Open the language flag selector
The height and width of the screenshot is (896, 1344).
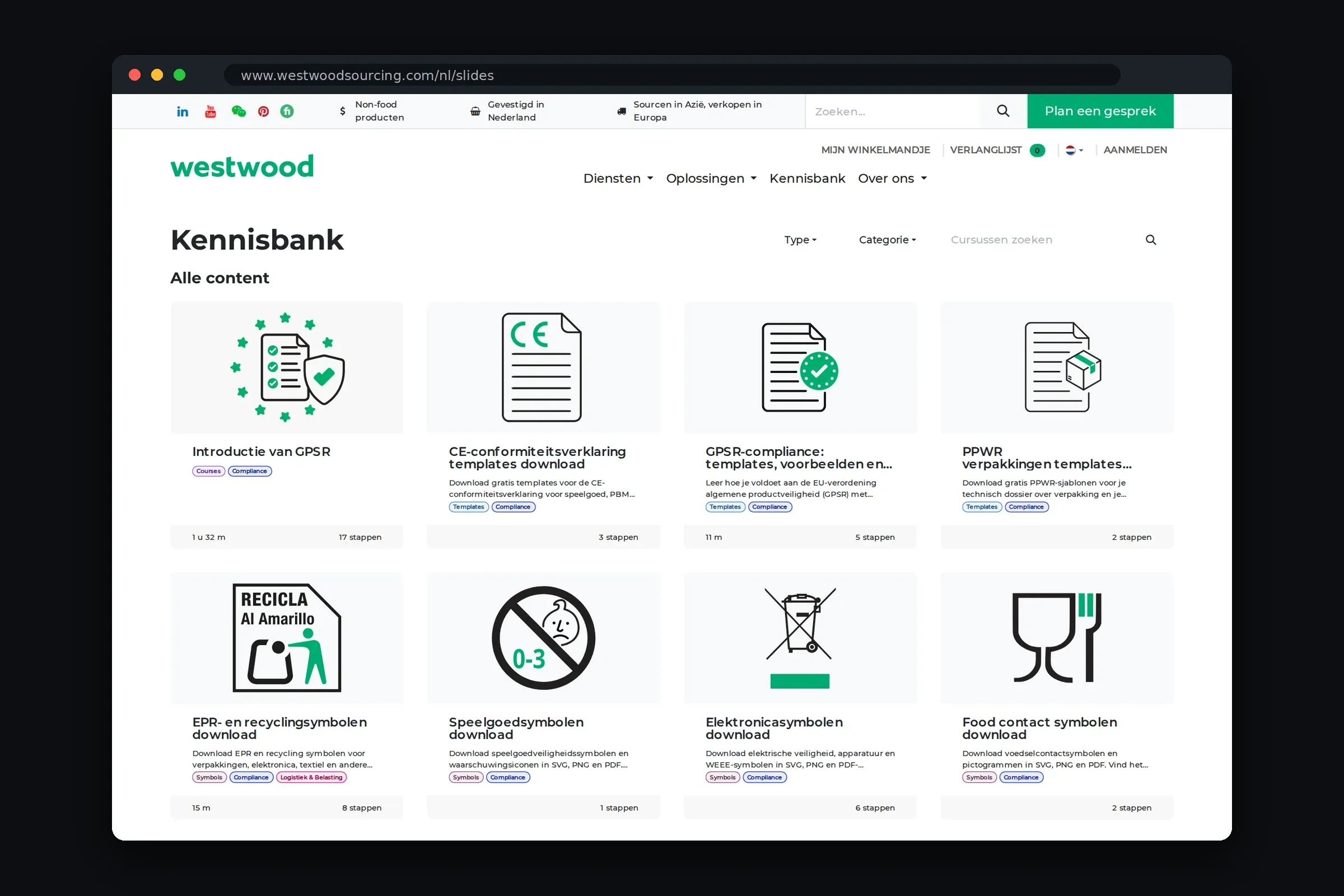[x=1074, y=150]
